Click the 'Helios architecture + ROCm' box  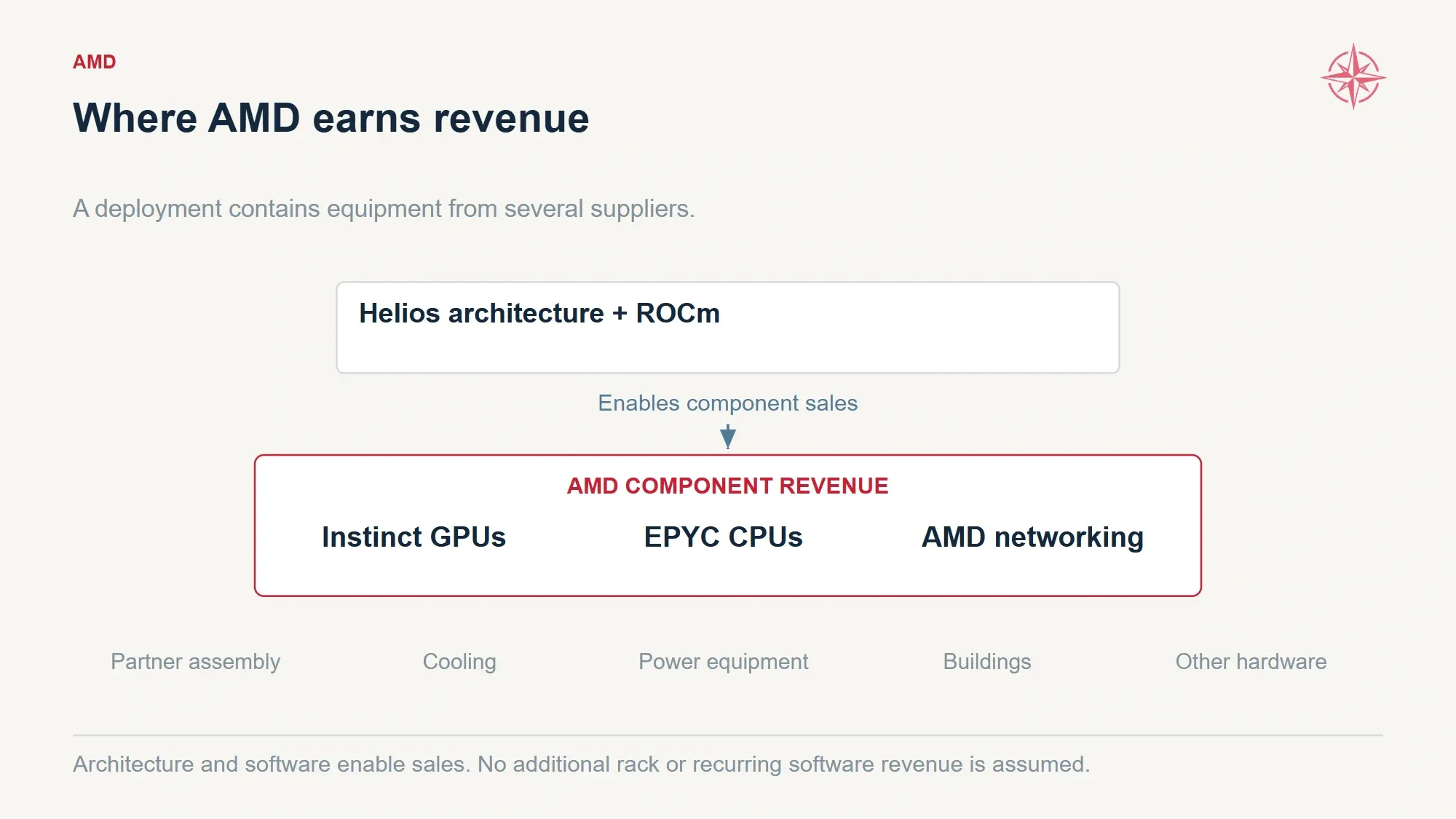pyautogui.click(x=728, y=328)
